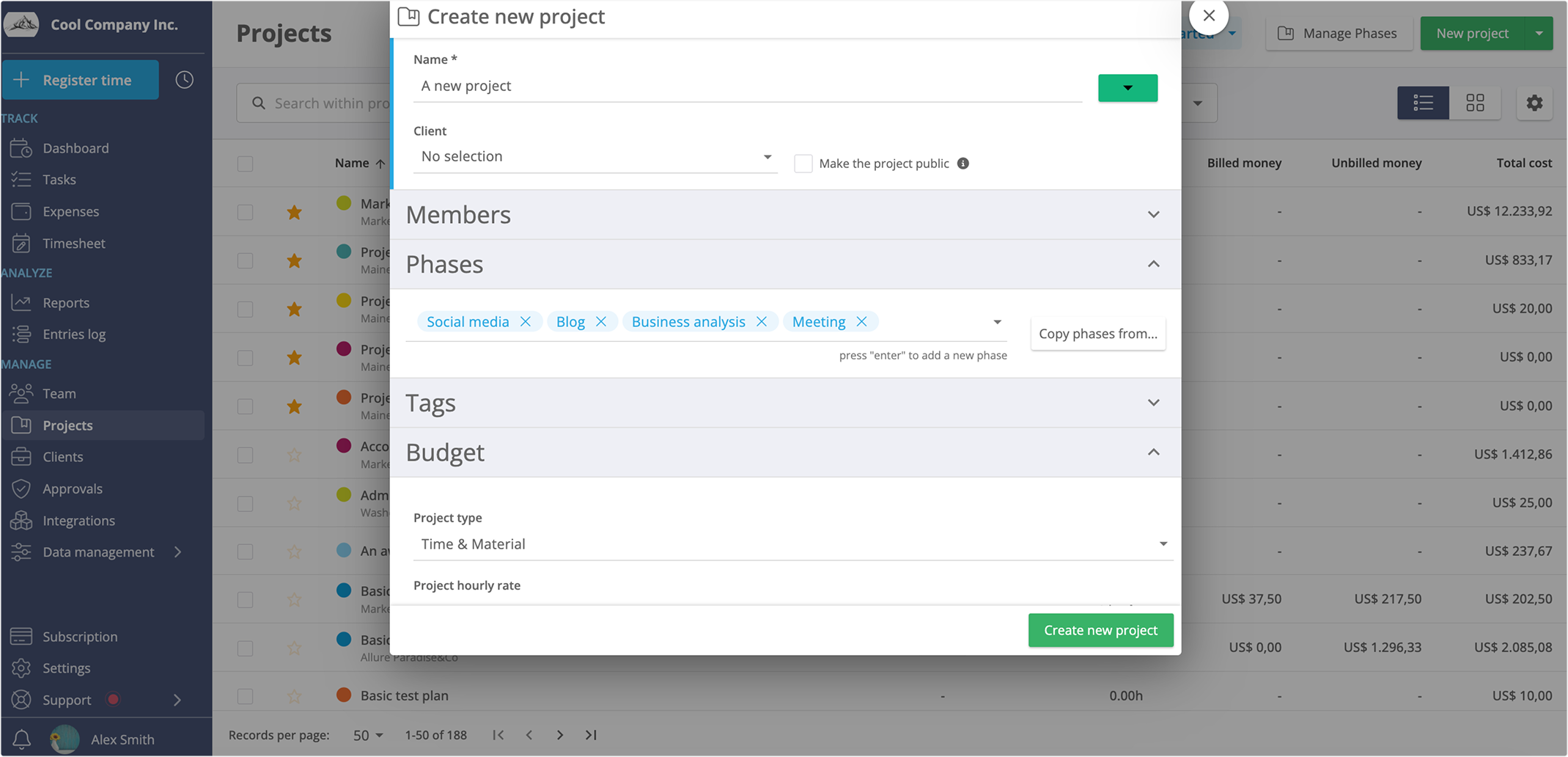Select all projects with the header checkbox
The width and height of the screenshot is (1568, 757).
coord(245,163)
